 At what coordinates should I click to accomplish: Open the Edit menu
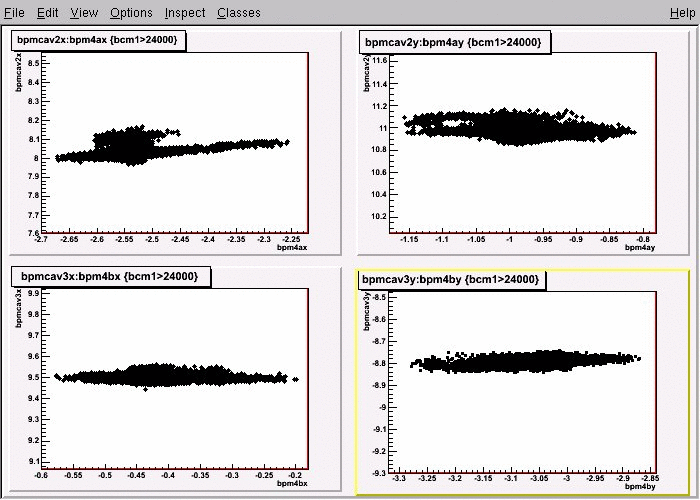click(47, 12)
